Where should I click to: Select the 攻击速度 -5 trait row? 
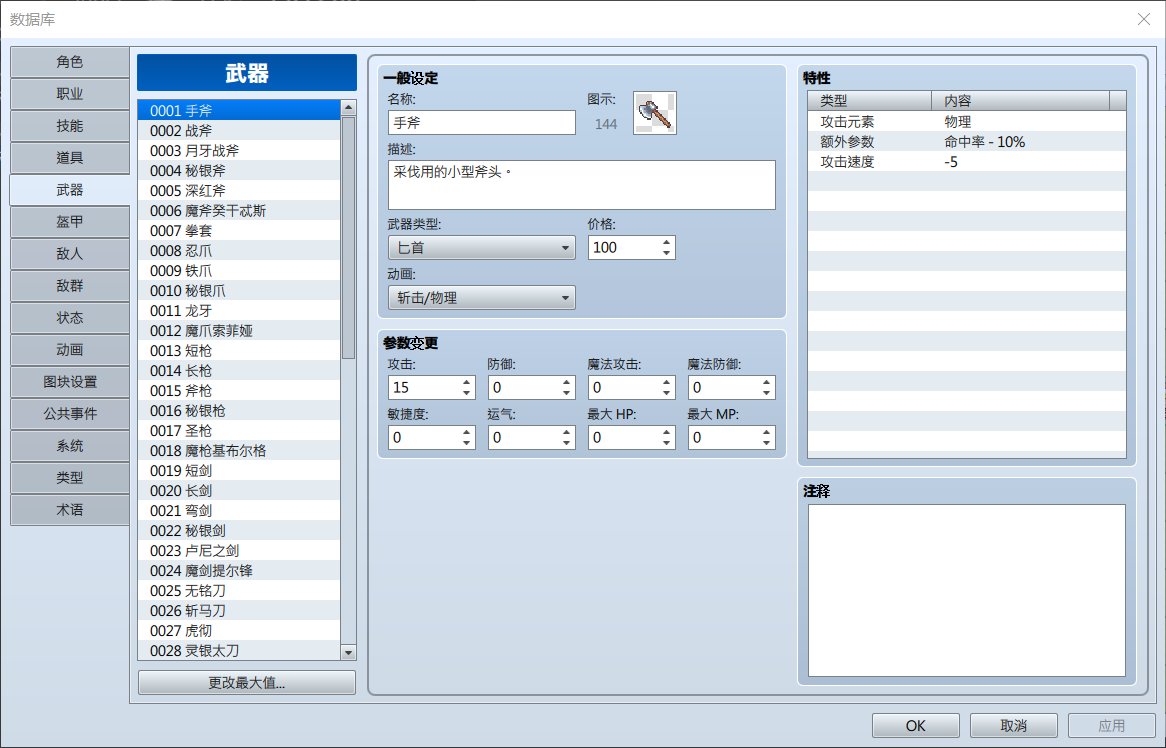(967, 162)
